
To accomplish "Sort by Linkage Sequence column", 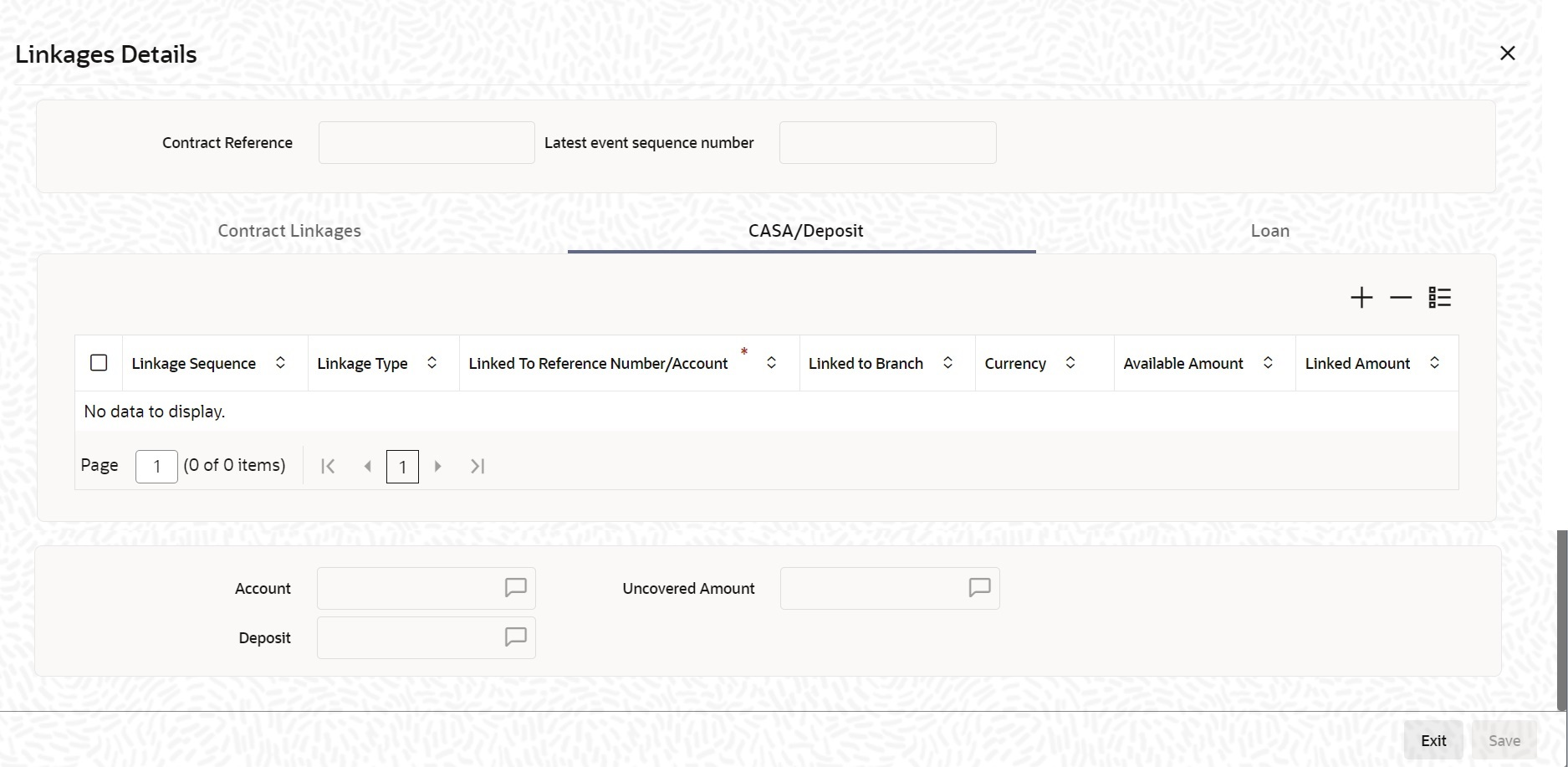I will pos(281,363).
